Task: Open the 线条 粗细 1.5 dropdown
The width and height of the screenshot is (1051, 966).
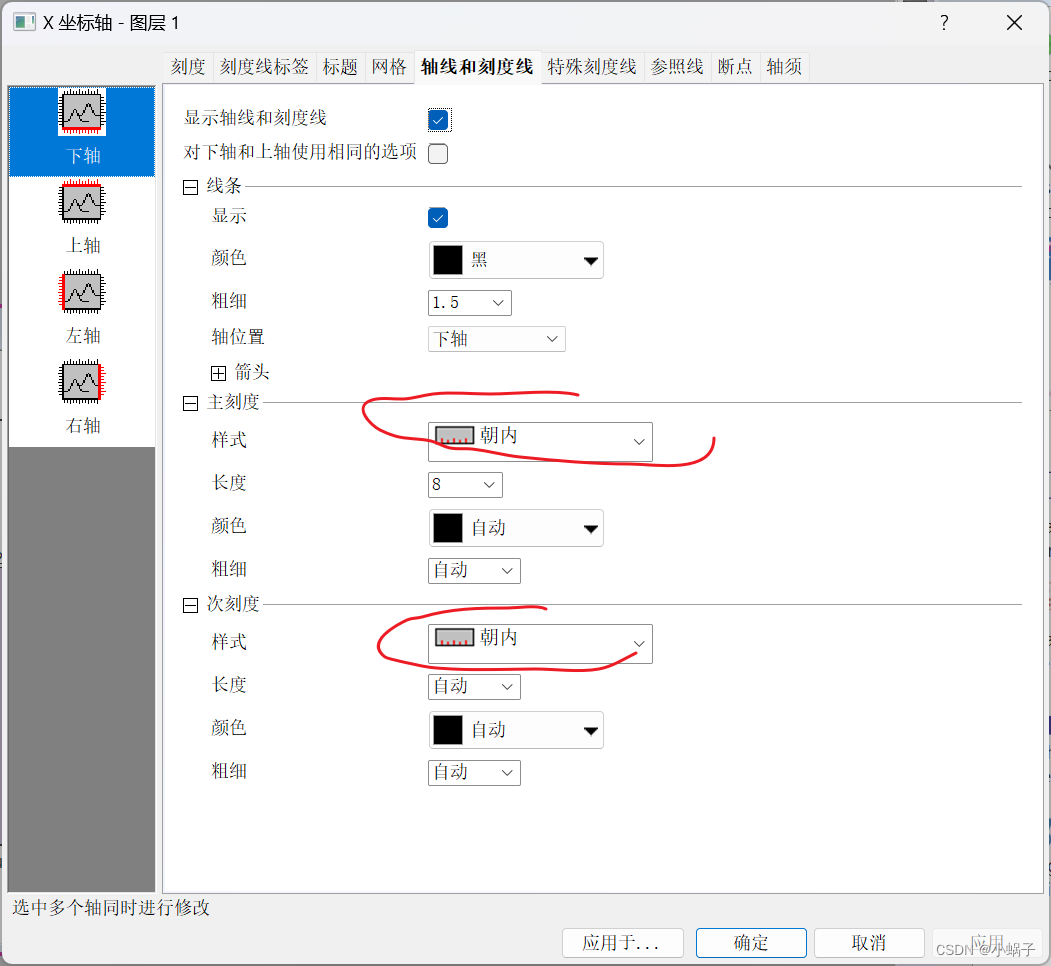Action: point(470,303)
